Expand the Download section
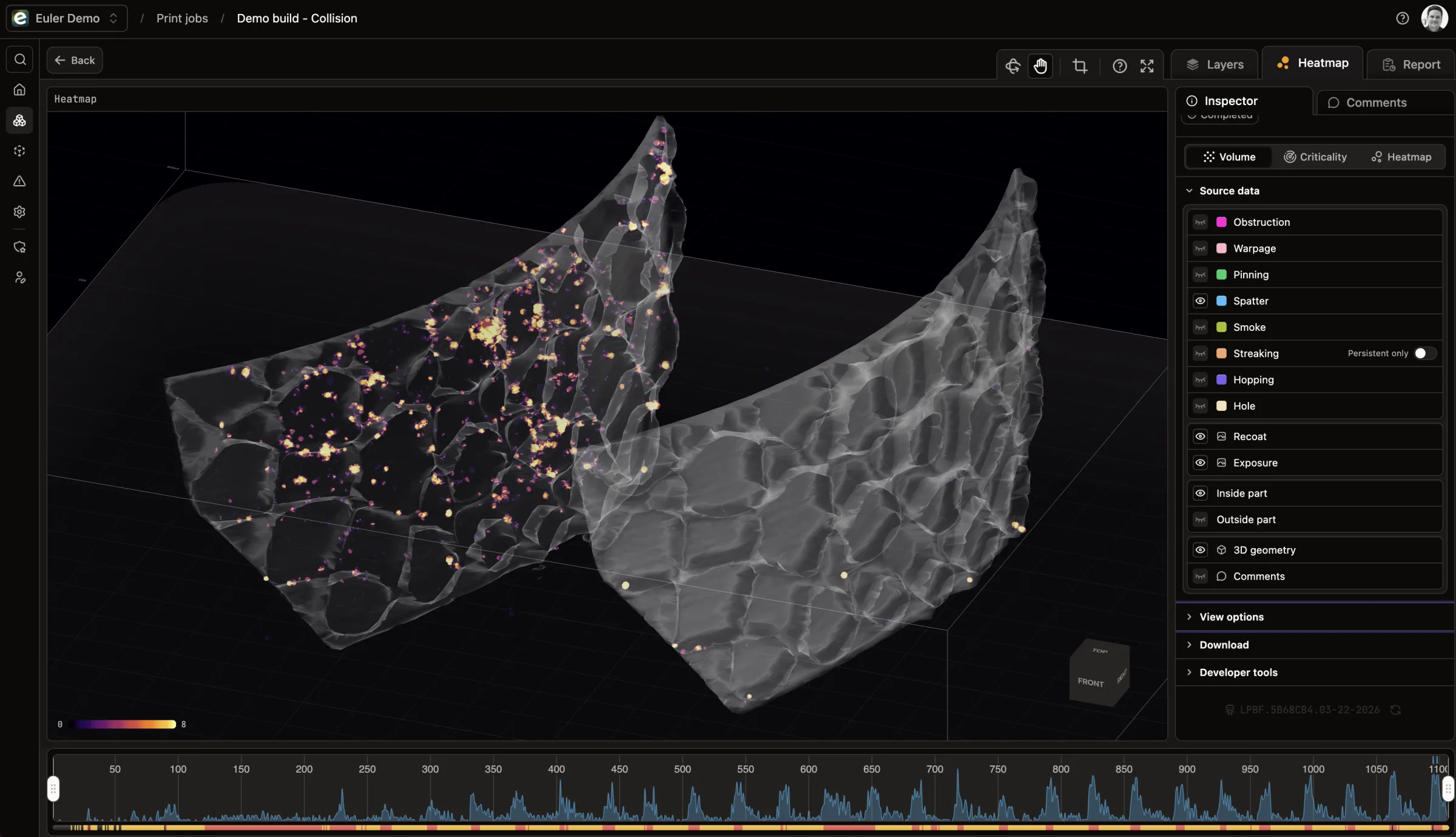Viewport: 1456px width, 837px height. pyautogui.click(x=1314, y=645)
